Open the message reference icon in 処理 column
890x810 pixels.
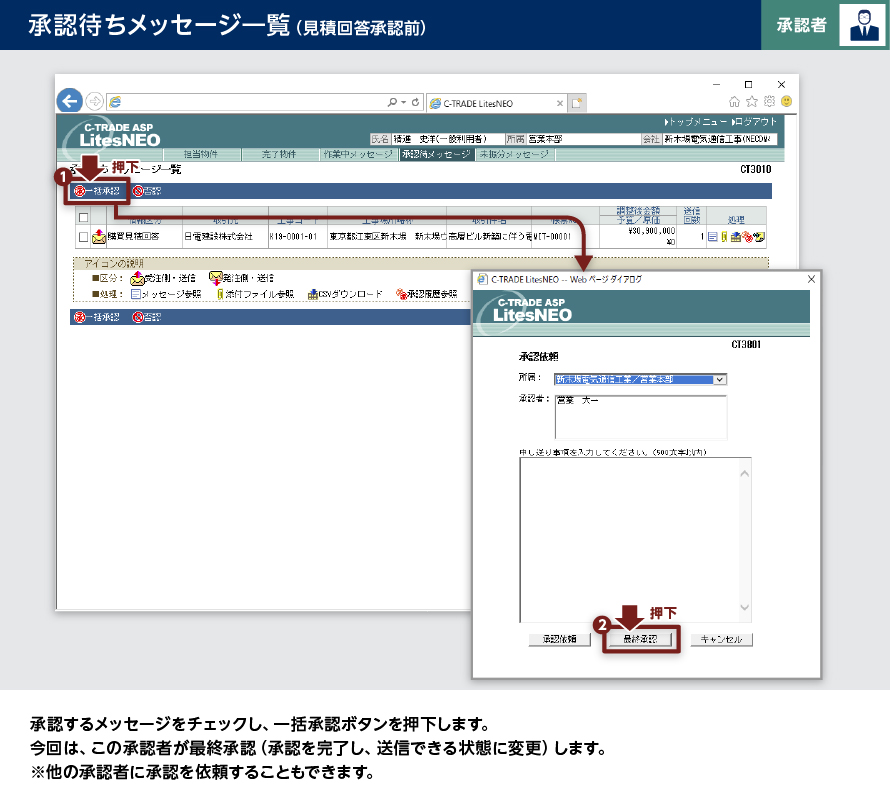712,237
